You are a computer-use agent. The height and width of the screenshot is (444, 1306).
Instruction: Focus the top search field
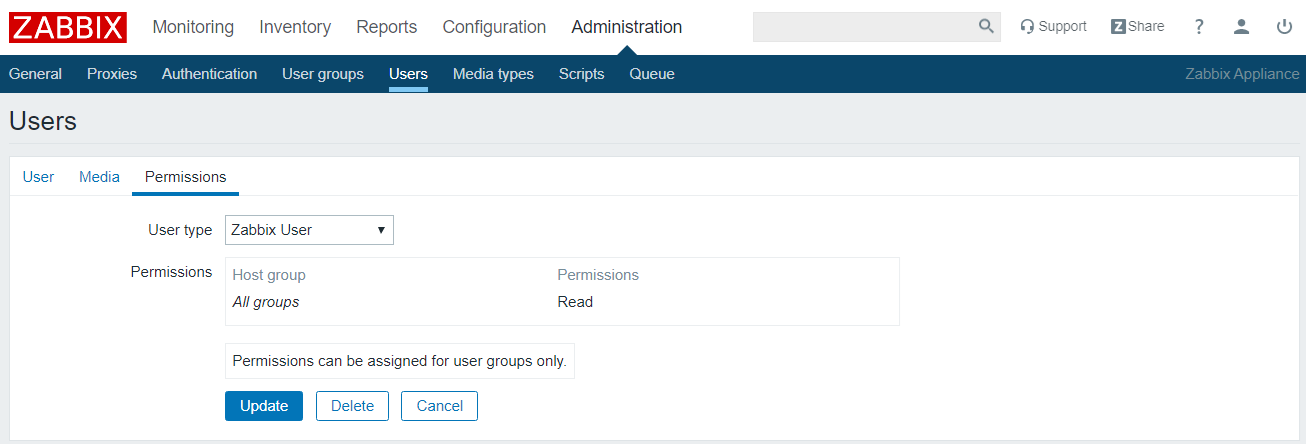[x=864, y=27]
